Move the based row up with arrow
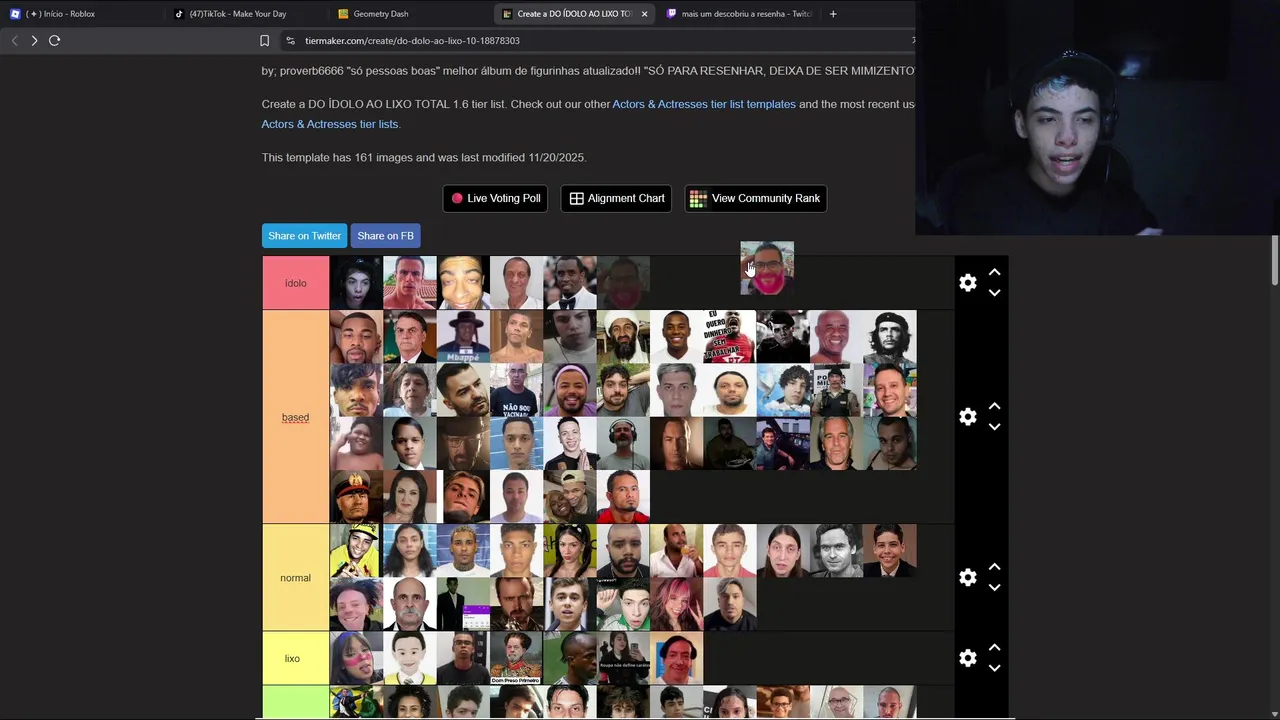Screen dimensions: 1280x720 tap(994, 406)
